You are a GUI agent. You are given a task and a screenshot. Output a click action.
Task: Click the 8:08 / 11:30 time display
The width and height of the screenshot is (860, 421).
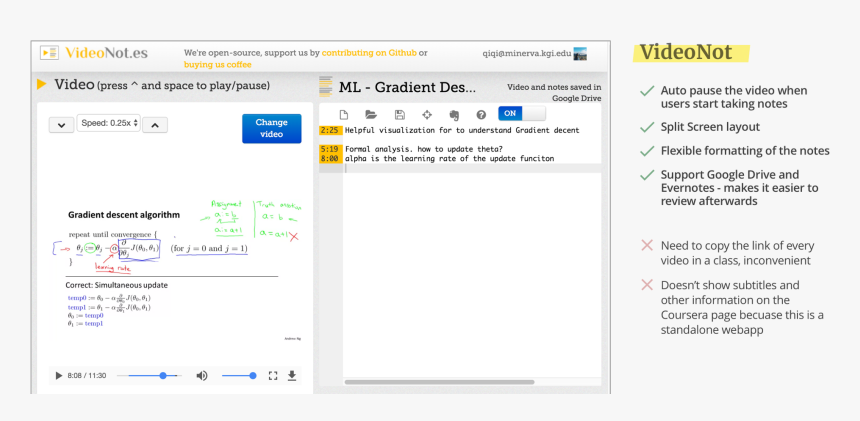point(87,376)
